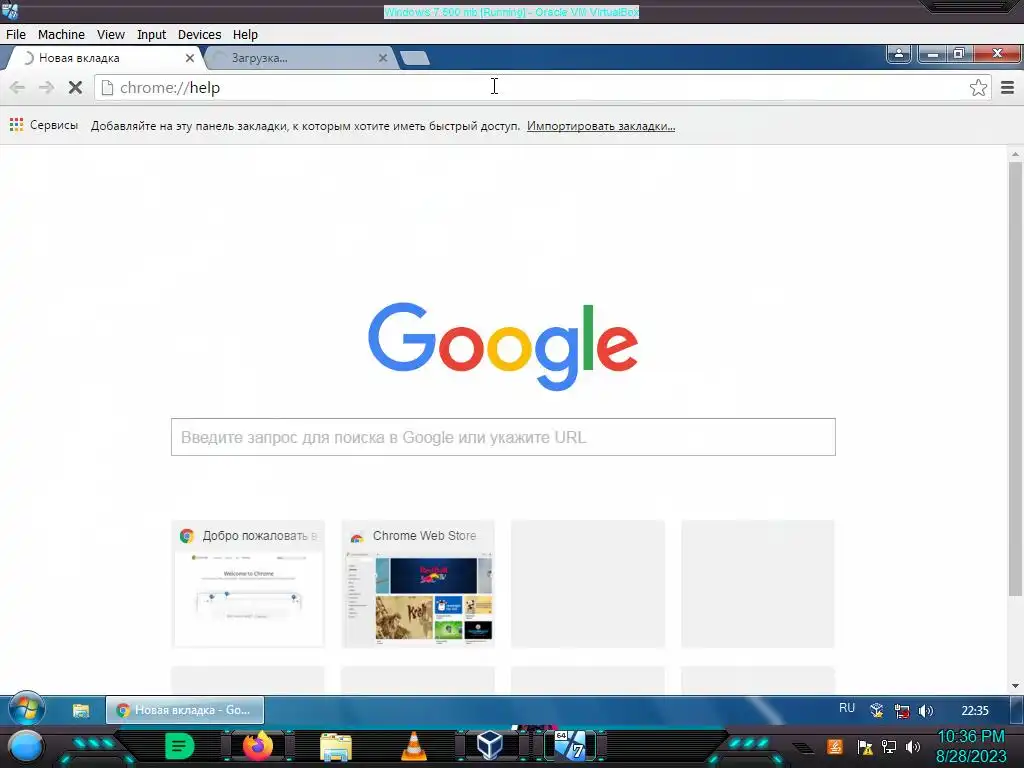Open Chrome user profile button
This screenshot has width=1024, height=768.
[x=899, y=54]
